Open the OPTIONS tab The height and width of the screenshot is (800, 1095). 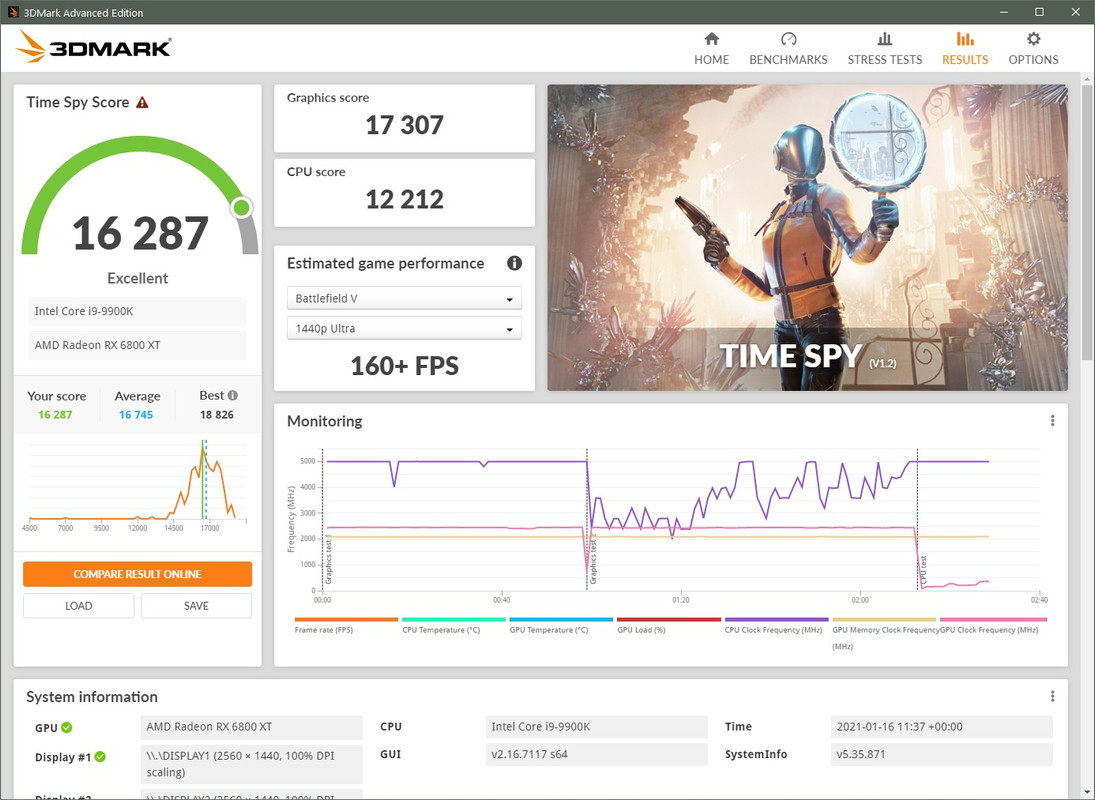(1033, 48)
